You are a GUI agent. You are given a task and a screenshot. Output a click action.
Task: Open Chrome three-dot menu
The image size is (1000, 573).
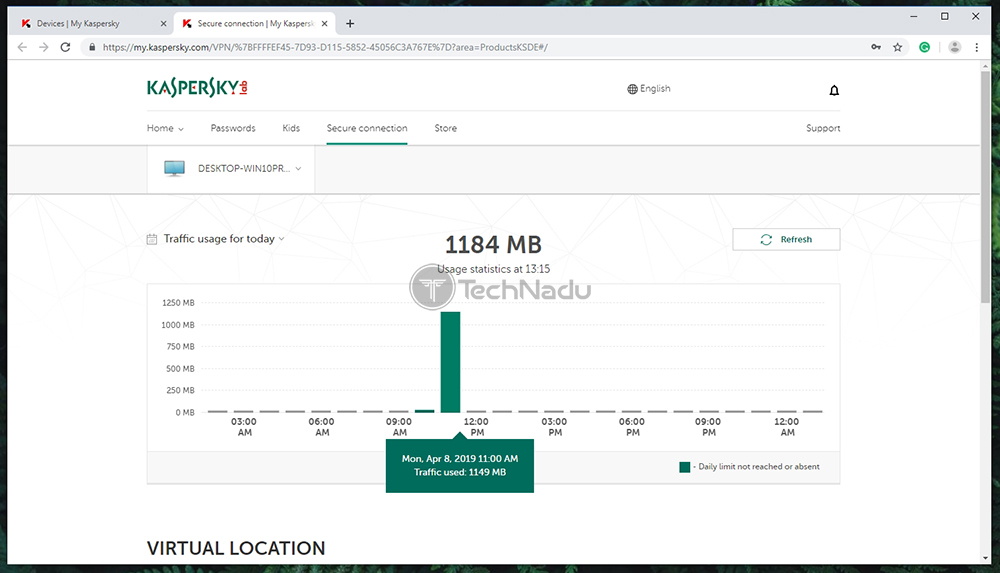tap(976, 47)
